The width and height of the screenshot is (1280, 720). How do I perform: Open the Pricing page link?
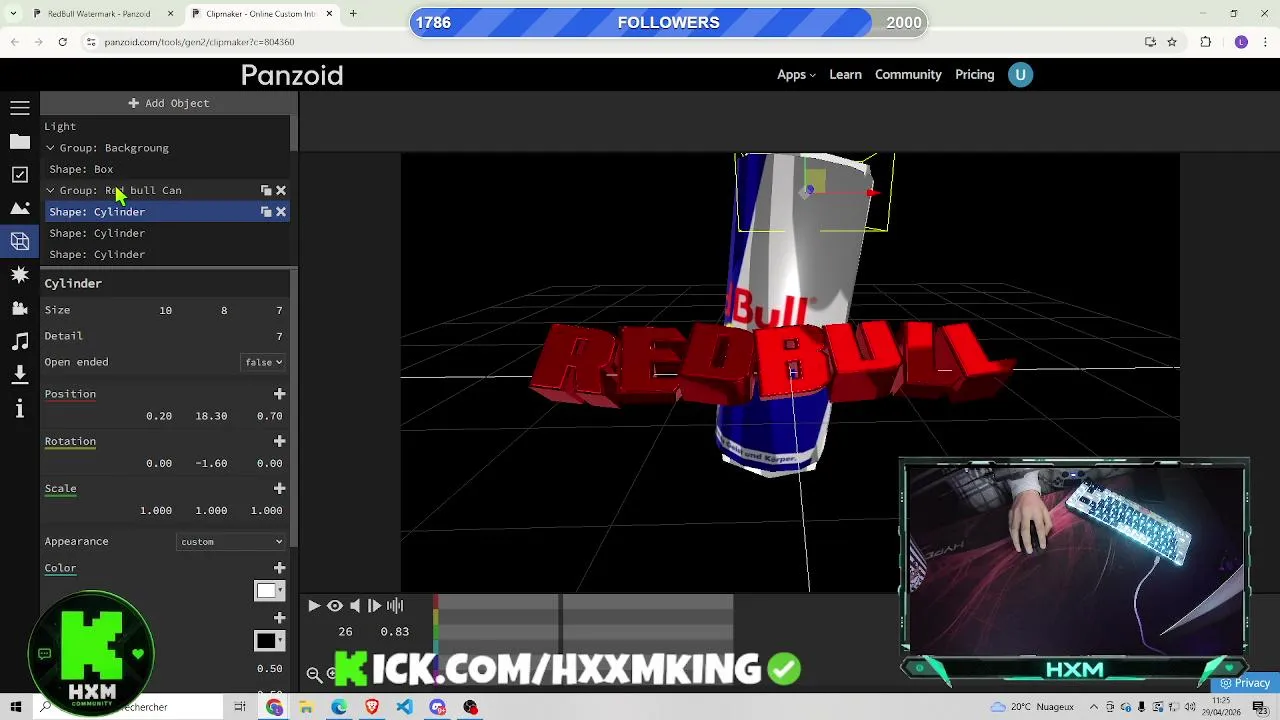(x=974, y=75)
